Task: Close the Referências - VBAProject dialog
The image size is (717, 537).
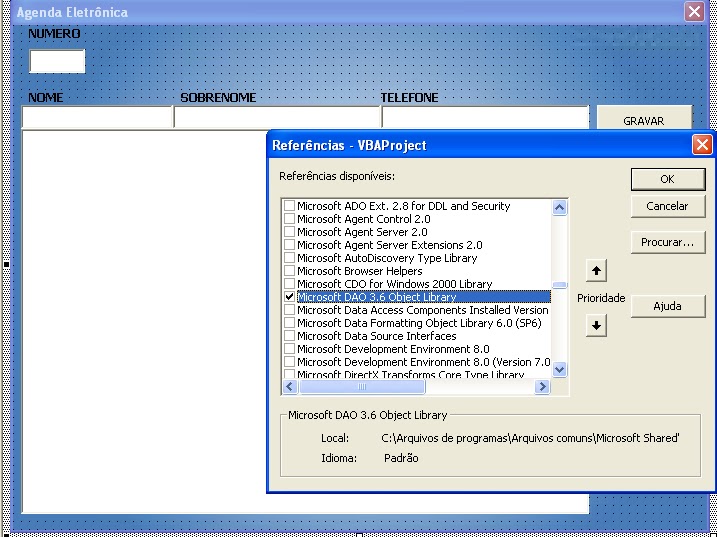Action: tap(702, 145)
